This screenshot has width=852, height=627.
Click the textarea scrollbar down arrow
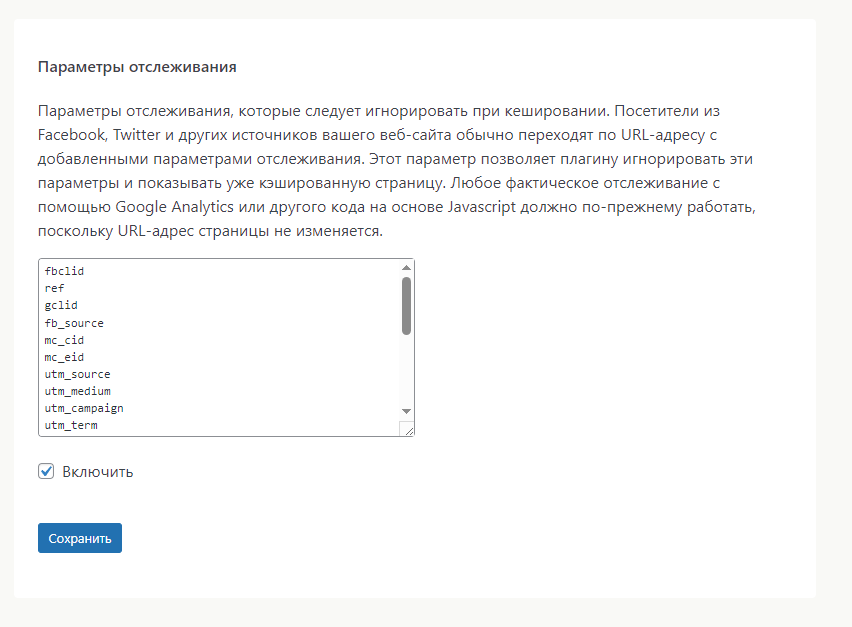[x=406, y=411]
